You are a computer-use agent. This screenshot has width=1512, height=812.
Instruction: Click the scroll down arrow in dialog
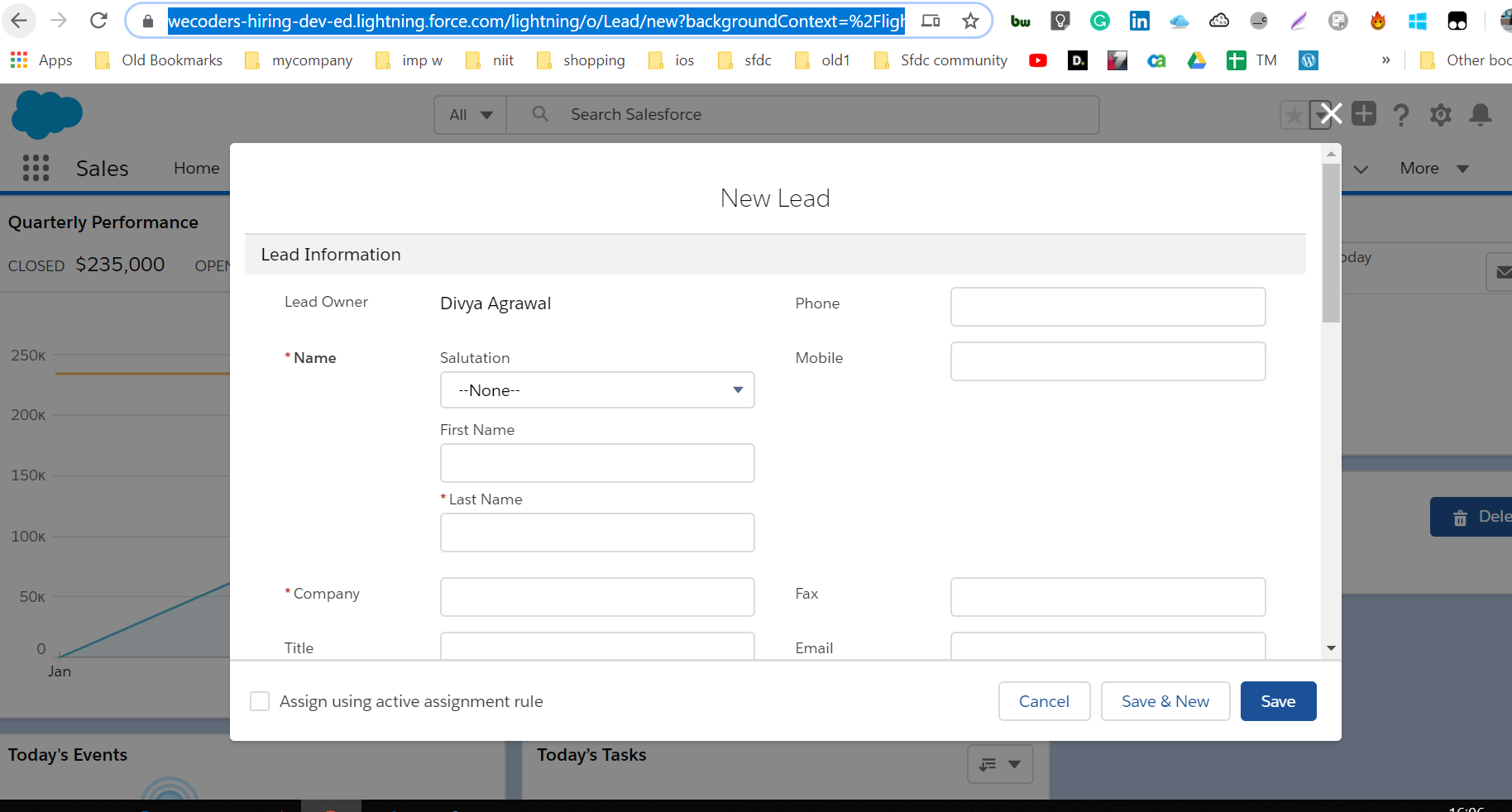click(1331, 648)
